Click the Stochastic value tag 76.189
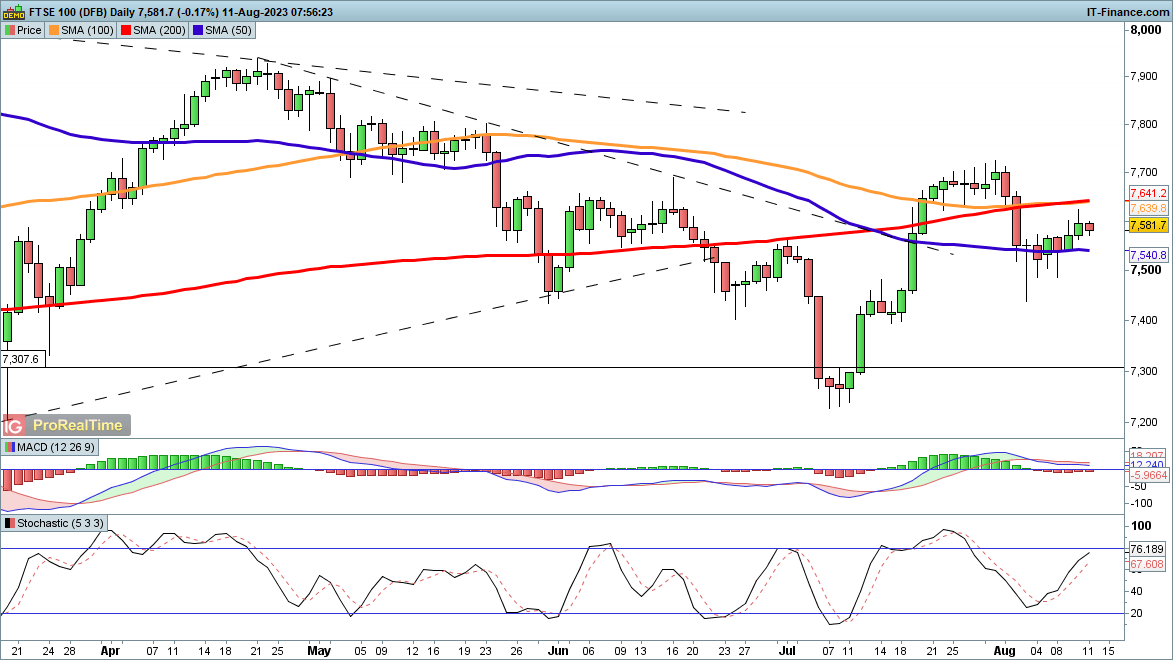This screenshot has width=1173, height=660. coord(1148,549)
